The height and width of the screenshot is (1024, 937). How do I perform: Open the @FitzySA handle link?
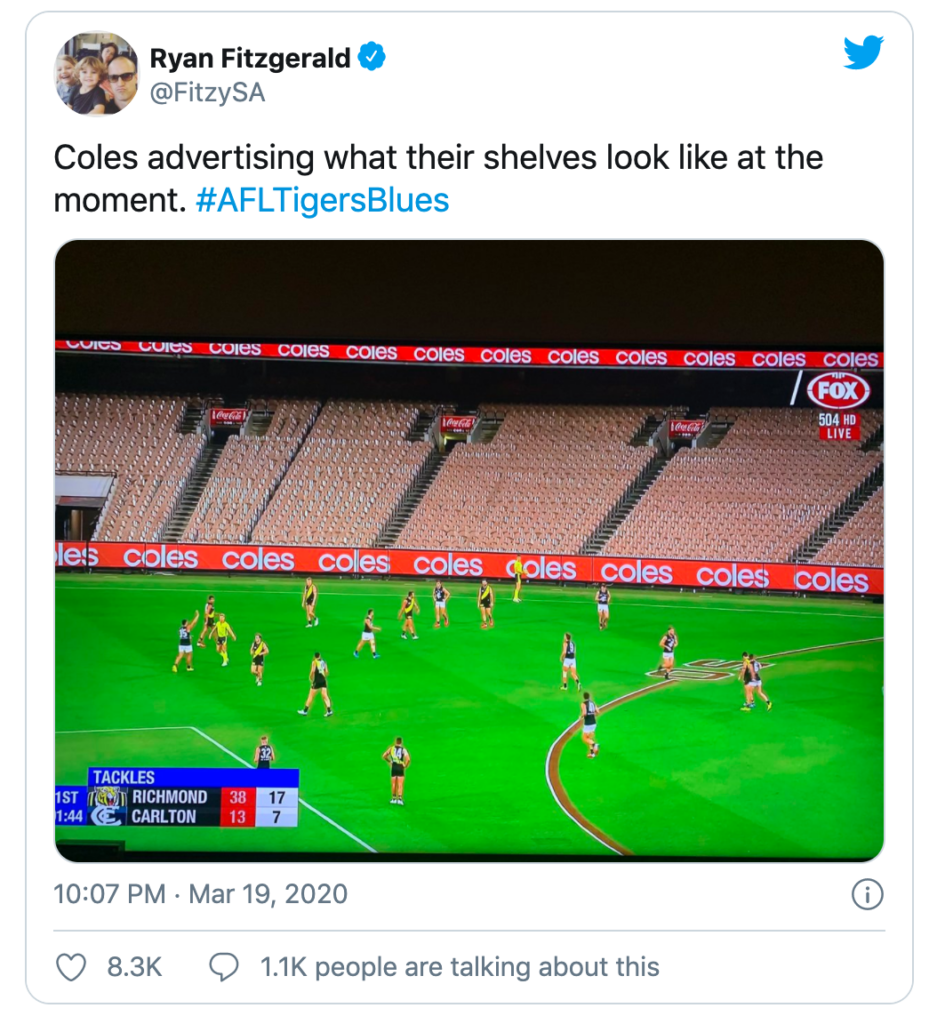(207, 92)
